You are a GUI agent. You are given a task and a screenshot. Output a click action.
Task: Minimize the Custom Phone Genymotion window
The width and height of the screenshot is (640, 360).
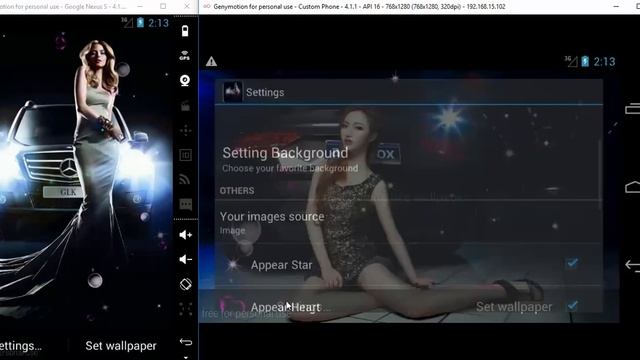pos(616,7)
